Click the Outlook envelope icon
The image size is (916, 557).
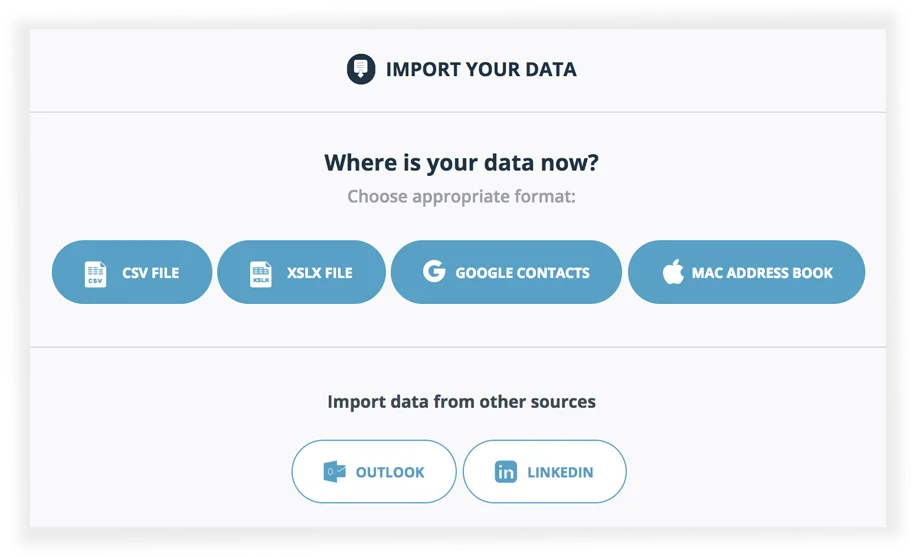coord(334,472)
